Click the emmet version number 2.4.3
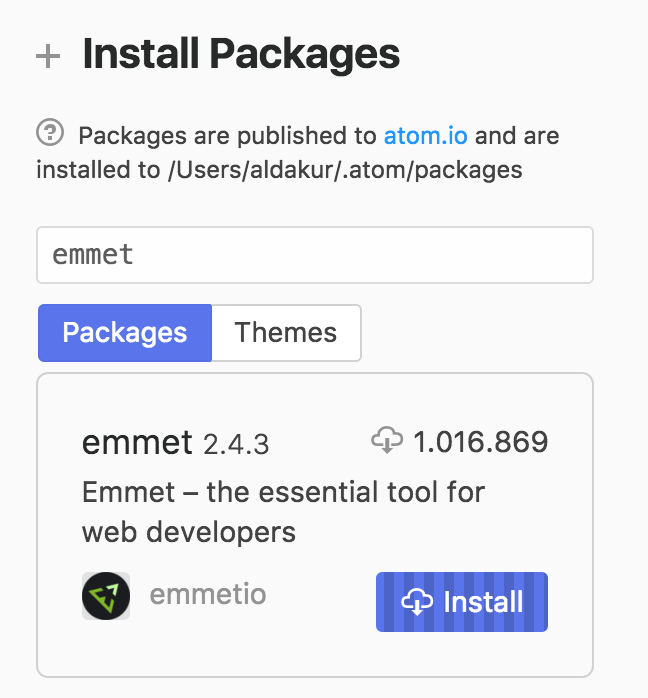The image size is (648, 698). tap(236, 444)
